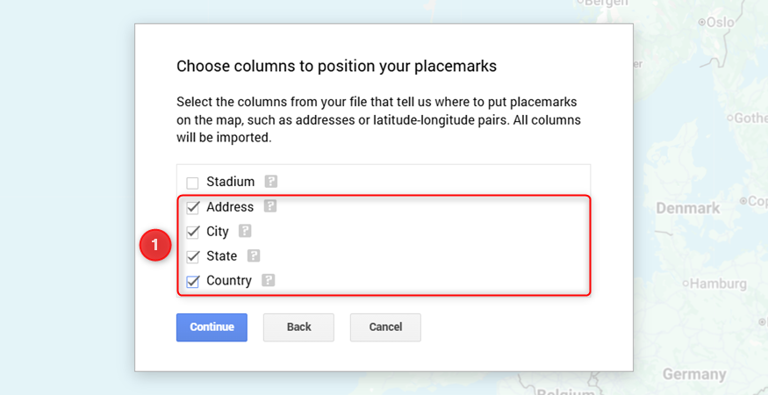Select the State label text

(222, 256)
